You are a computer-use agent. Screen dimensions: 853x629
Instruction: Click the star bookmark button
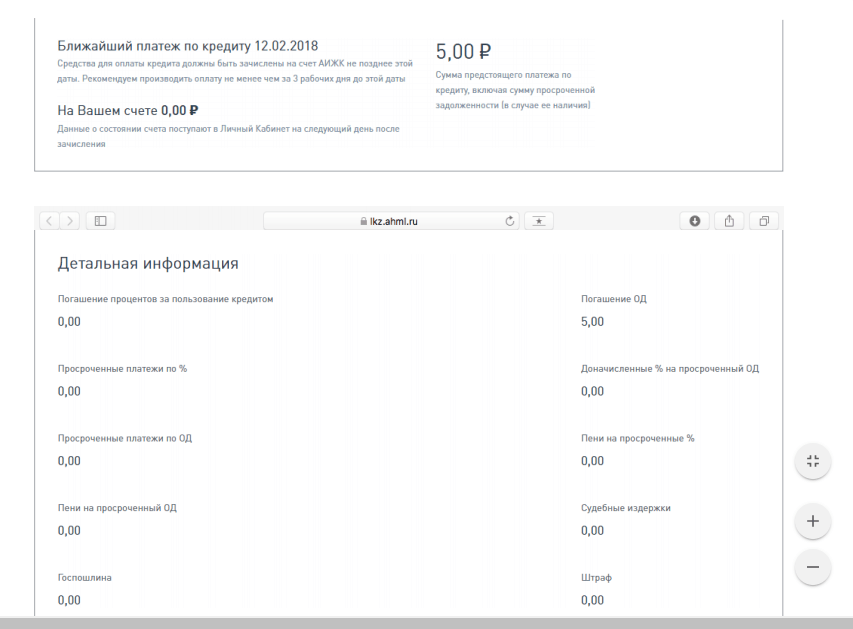[x=539, y=221]
